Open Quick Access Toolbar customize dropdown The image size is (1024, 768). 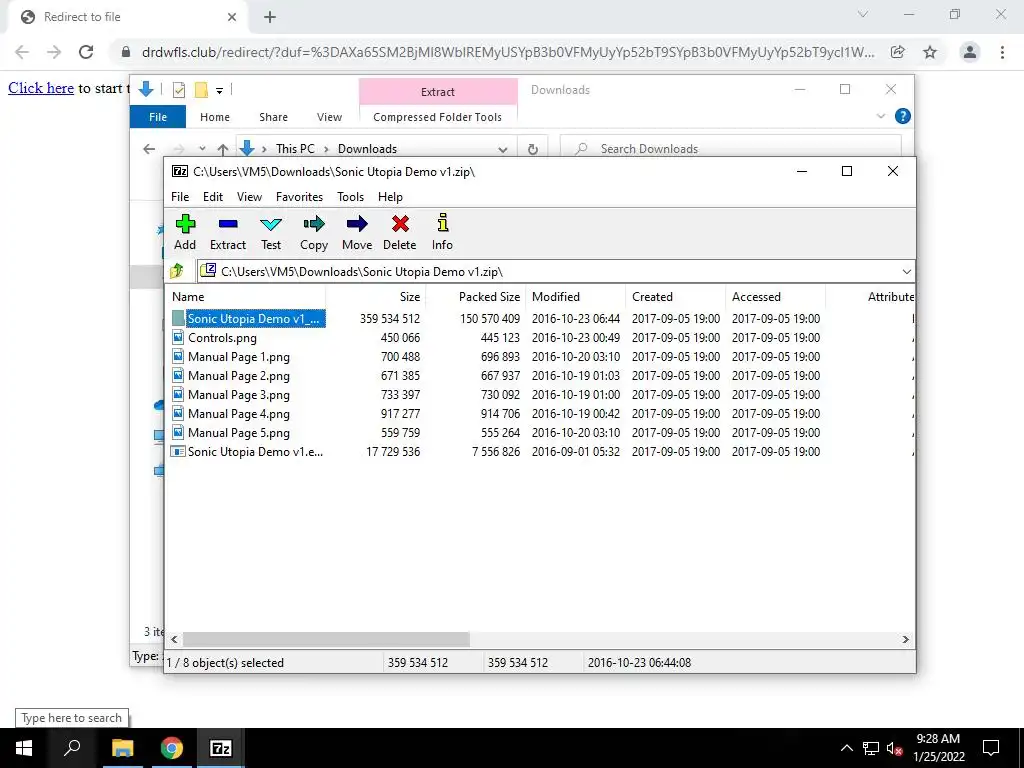pyautogui.click(x=219, y=90)
